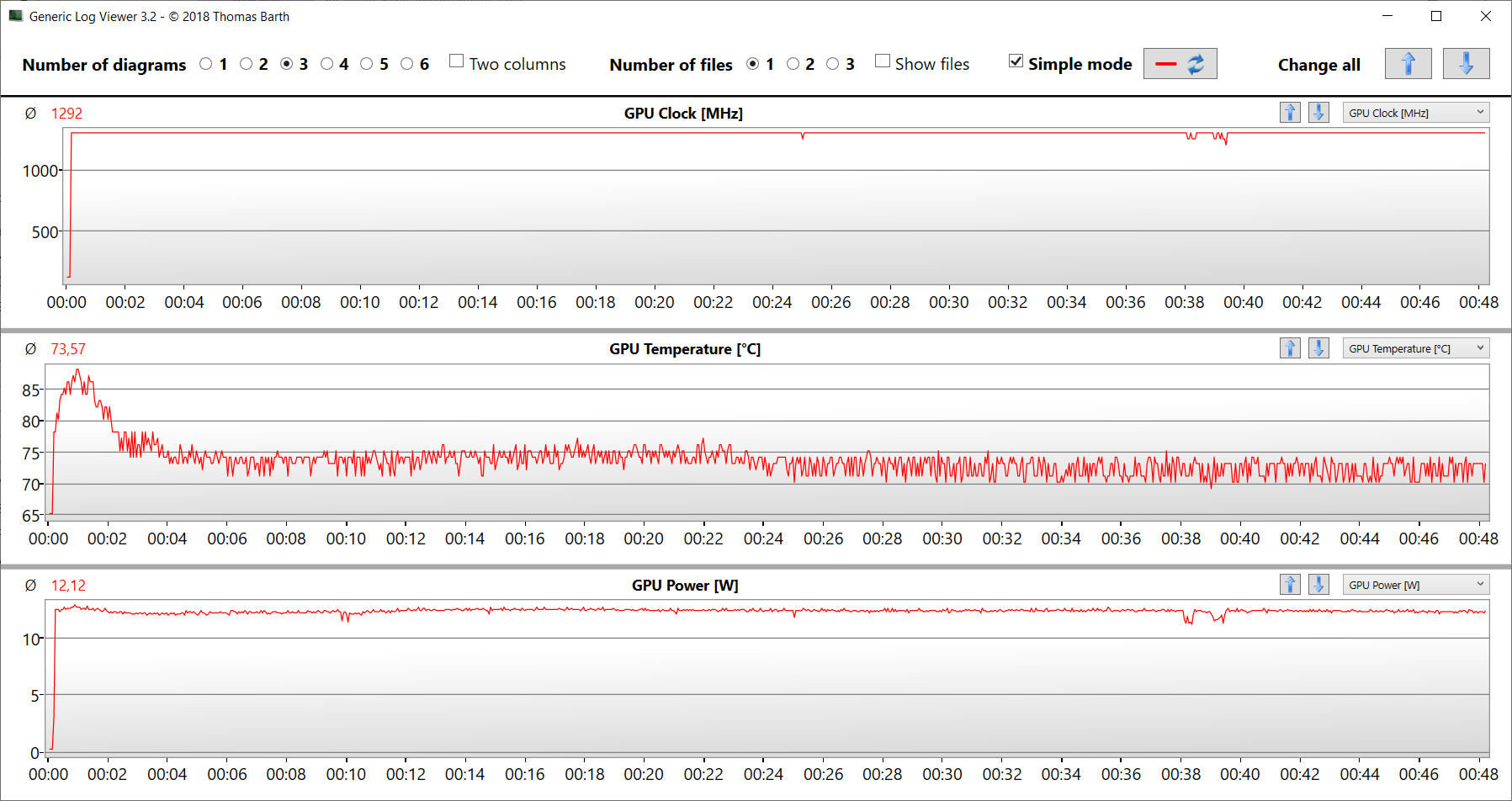
Task: Click the Change all down arrow
Action: click(x=1466, y=64)
